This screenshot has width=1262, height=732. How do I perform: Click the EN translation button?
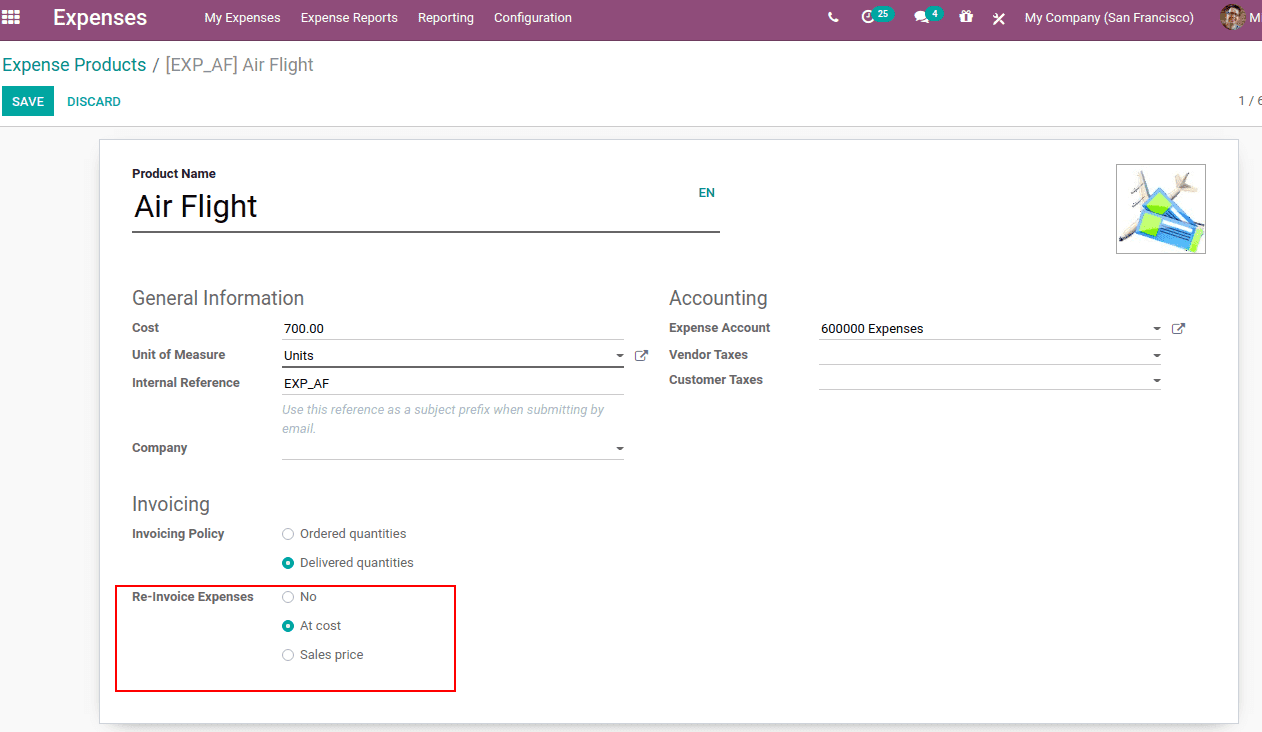(707, 193)
